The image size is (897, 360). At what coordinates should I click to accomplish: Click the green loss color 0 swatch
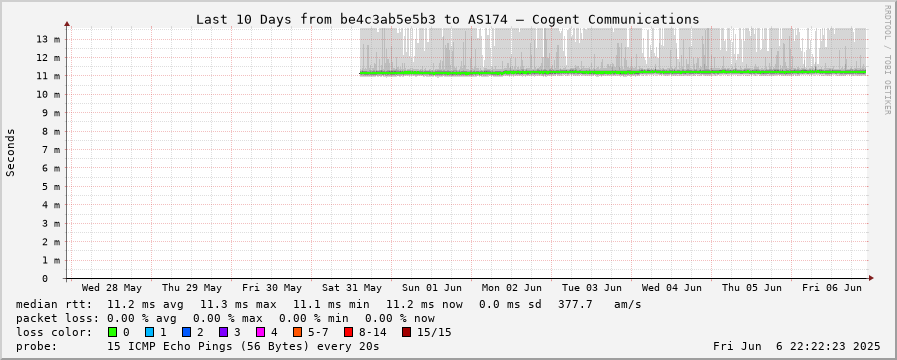[112, 332]
